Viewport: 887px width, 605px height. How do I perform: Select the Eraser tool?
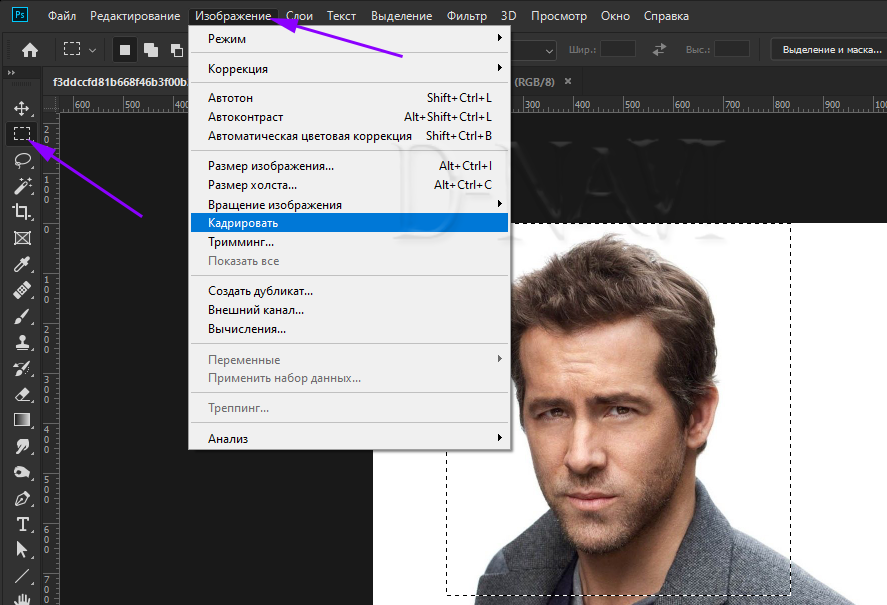(x=22, y=394)
